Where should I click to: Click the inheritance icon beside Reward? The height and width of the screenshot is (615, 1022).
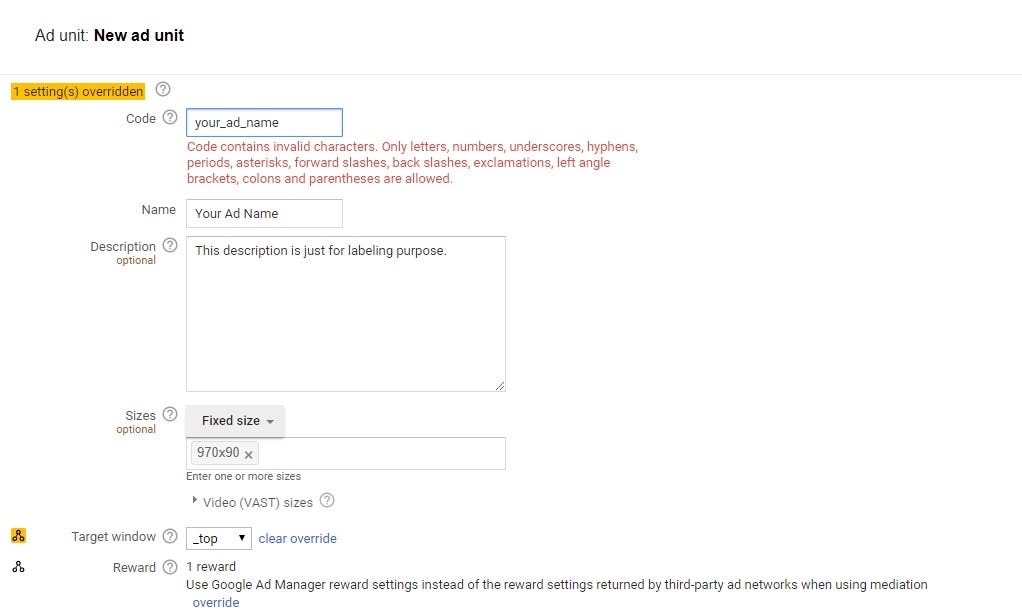click(x=18, y=567)
